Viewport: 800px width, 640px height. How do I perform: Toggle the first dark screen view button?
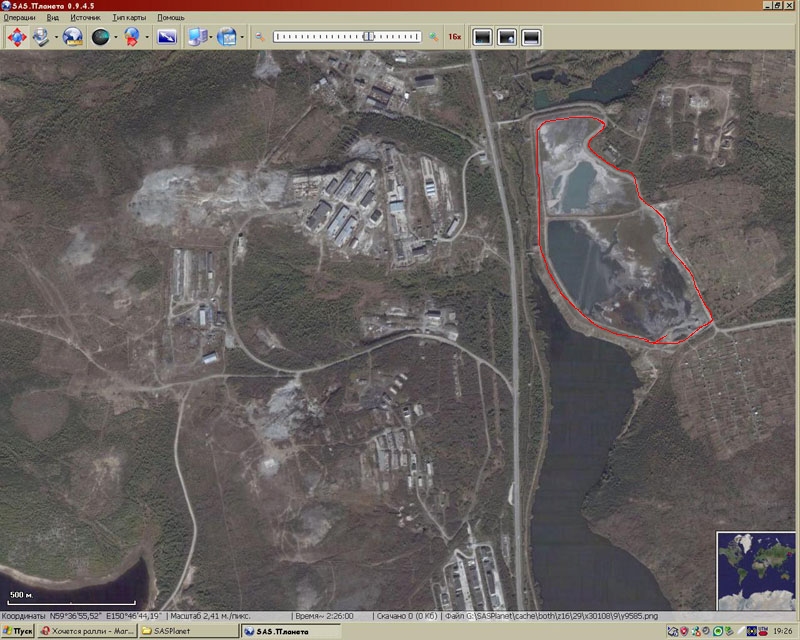tap(483, 37)
